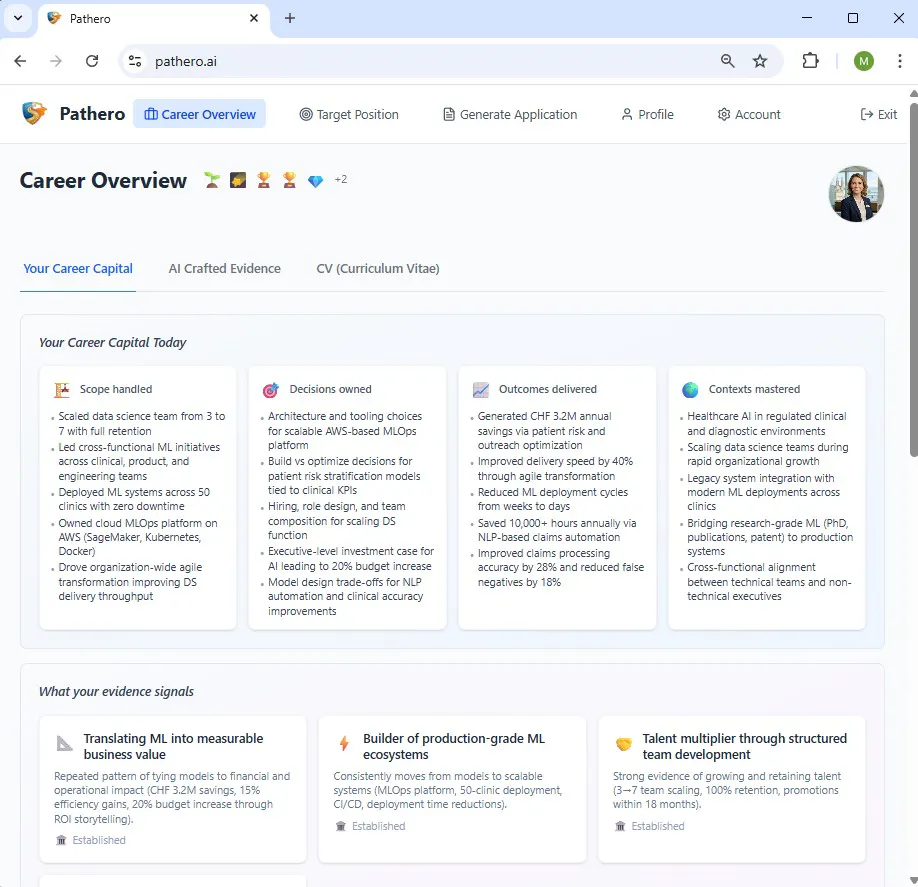This screenshot has height=887, width=918.
Task: Open browser Extensions puzzle icon
Action: pos(810,61)
